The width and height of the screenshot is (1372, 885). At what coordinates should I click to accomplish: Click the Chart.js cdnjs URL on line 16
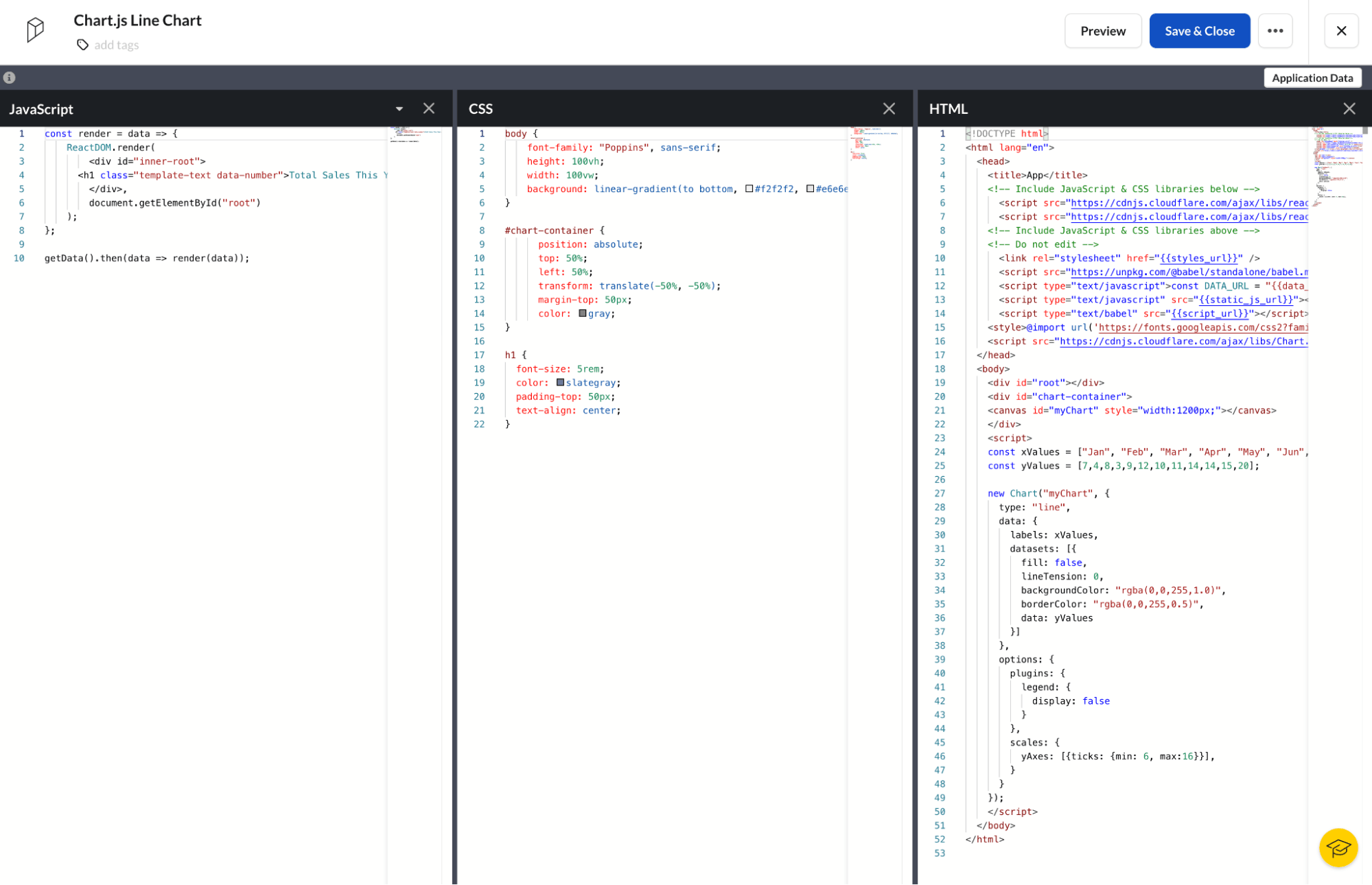click(1184, 342)
